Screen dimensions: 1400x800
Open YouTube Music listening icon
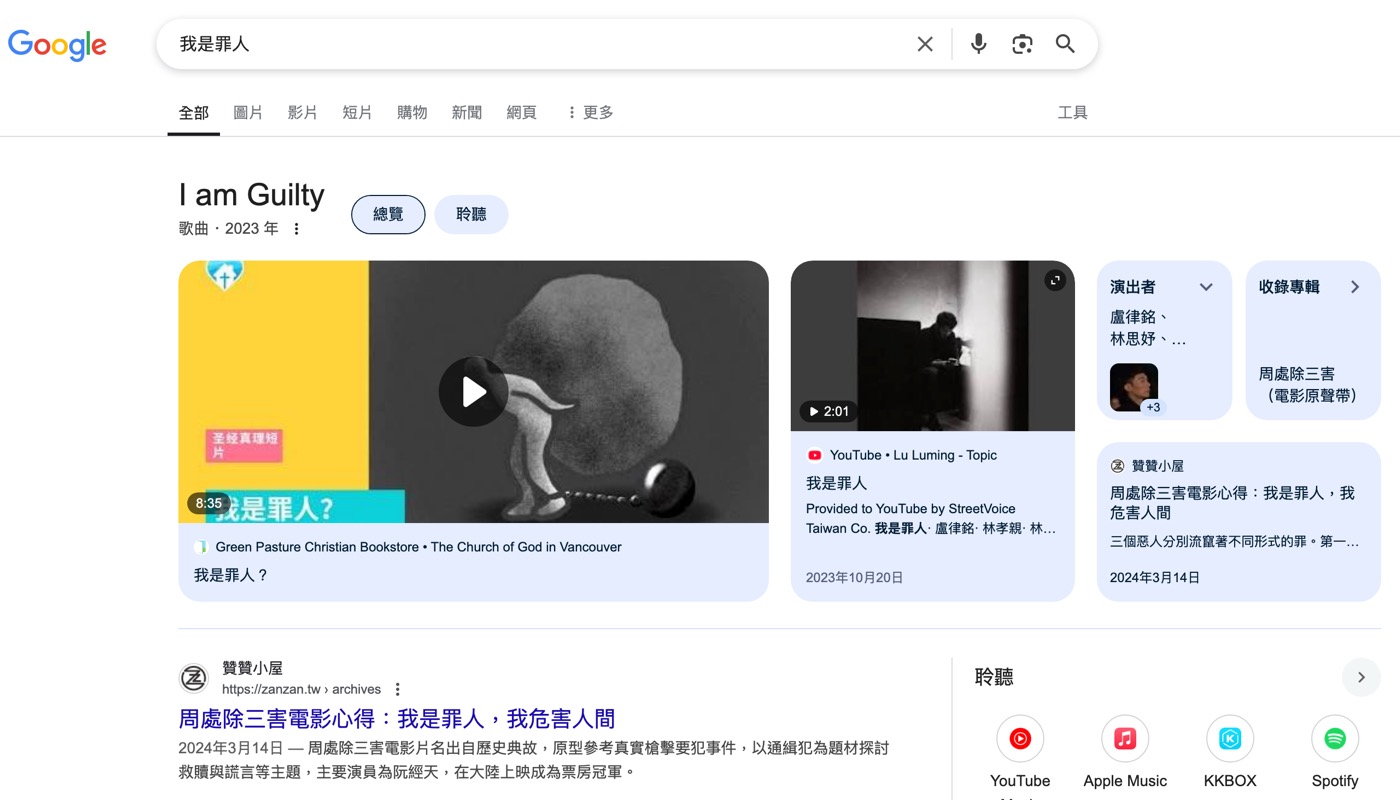point(1020,739)
